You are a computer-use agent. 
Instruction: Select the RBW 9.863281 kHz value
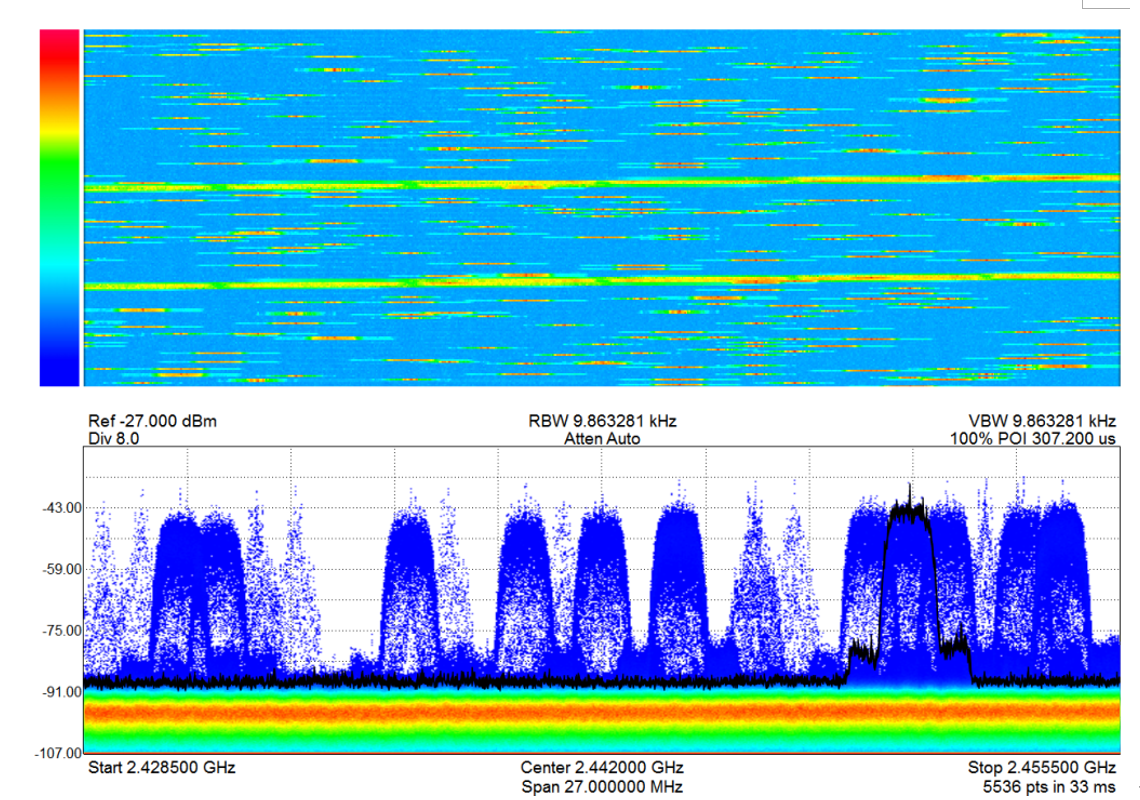602,421
